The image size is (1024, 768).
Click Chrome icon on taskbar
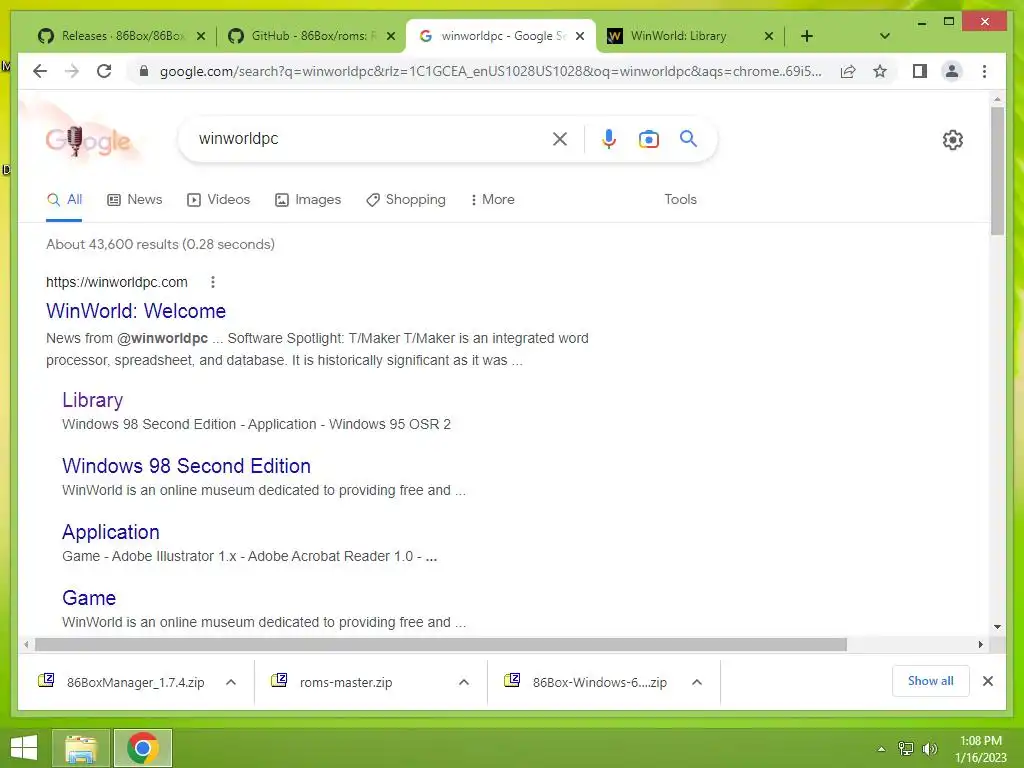[x=142, y=748]
